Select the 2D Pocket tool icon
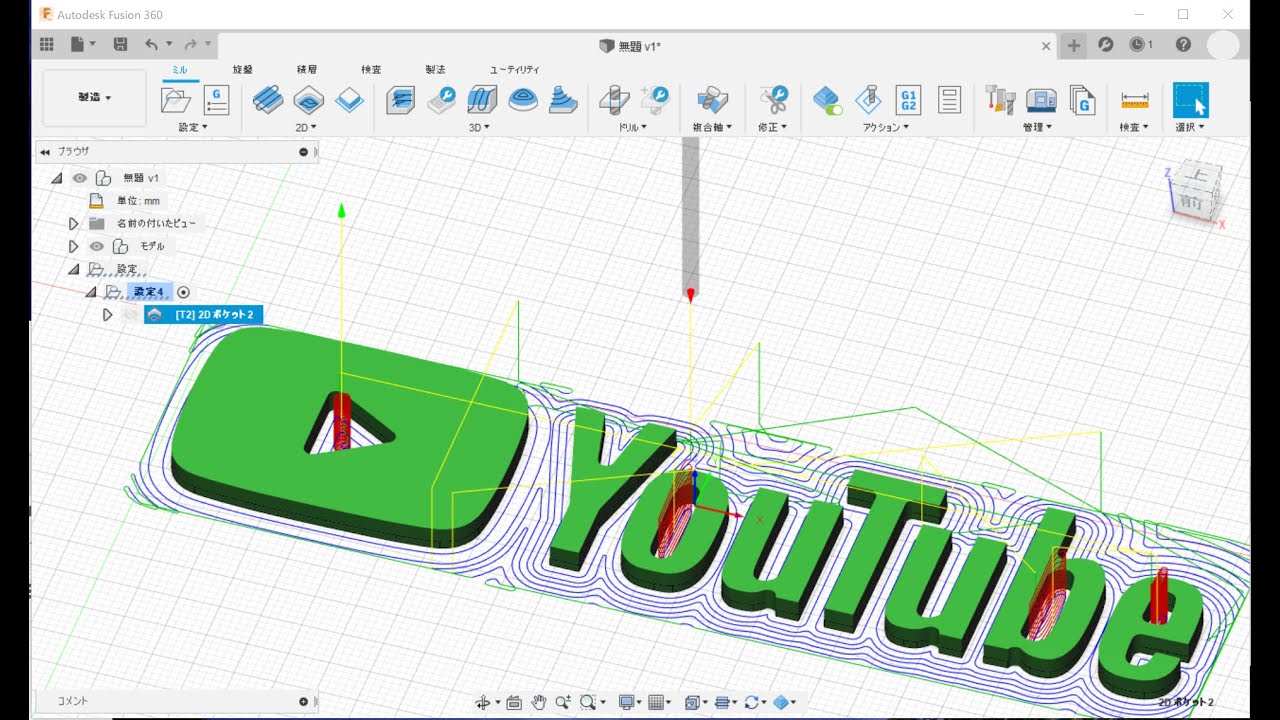 point(308,100)
